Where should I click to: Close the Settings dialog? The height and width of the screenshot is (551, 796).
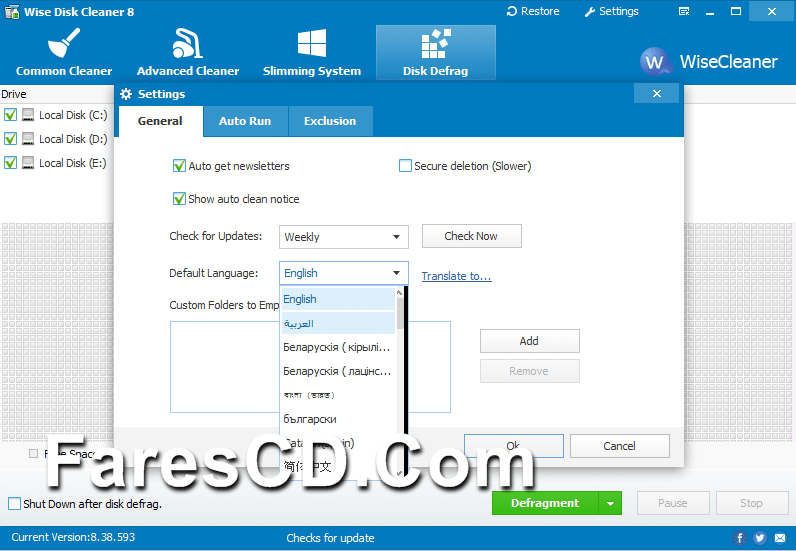click(656, 93)
